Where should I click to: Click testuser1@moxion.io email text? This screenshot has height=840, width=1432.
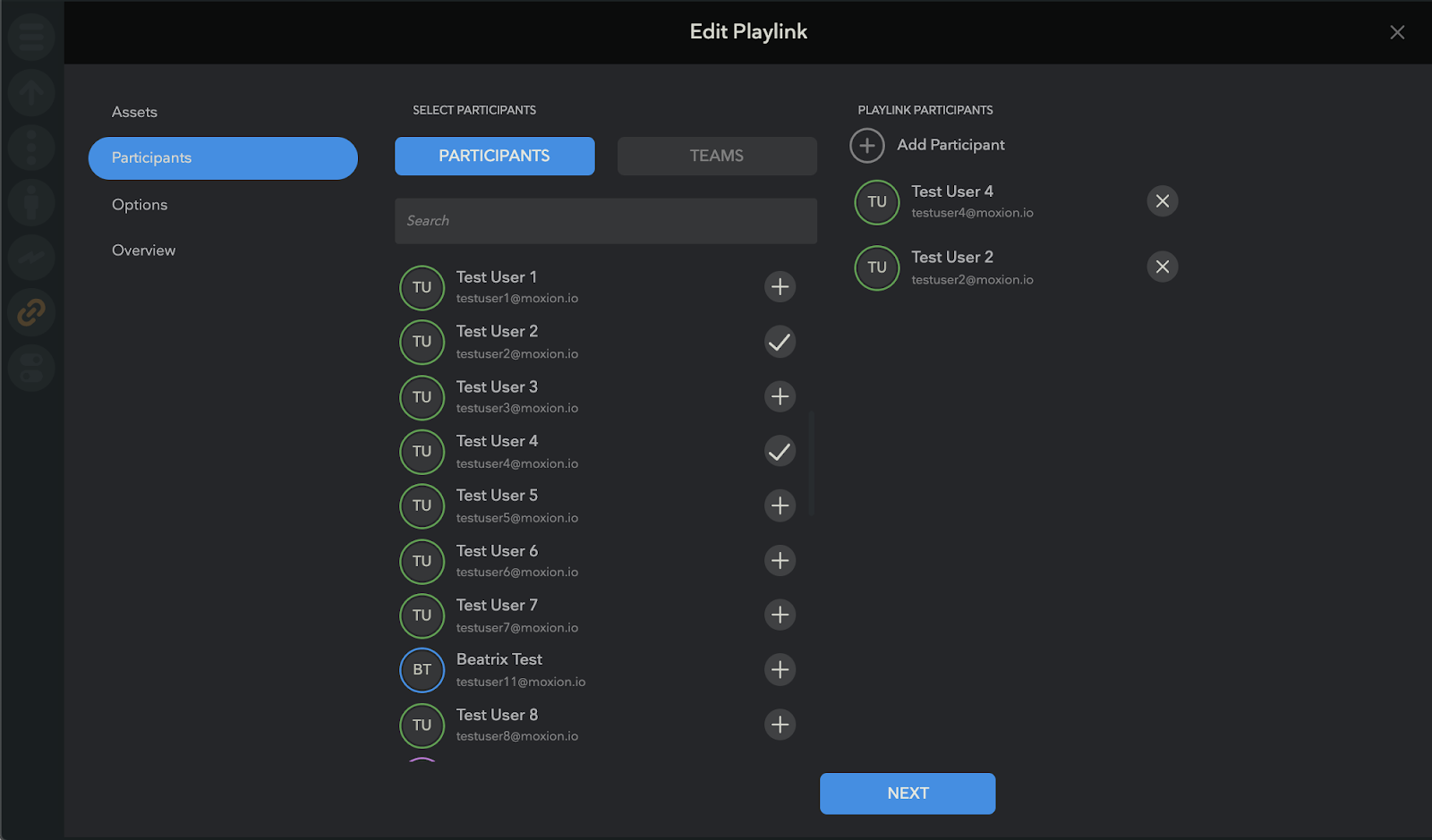(x=517, y=299)
